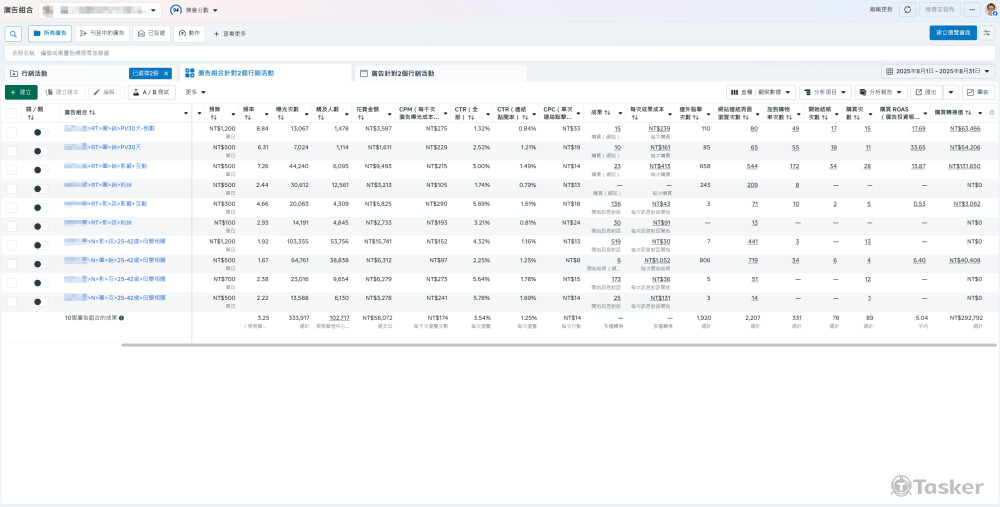This screenshot has width=1000, height=507.
Task: Switch to the 廣告 ads tab
Action: pos(400,73)
